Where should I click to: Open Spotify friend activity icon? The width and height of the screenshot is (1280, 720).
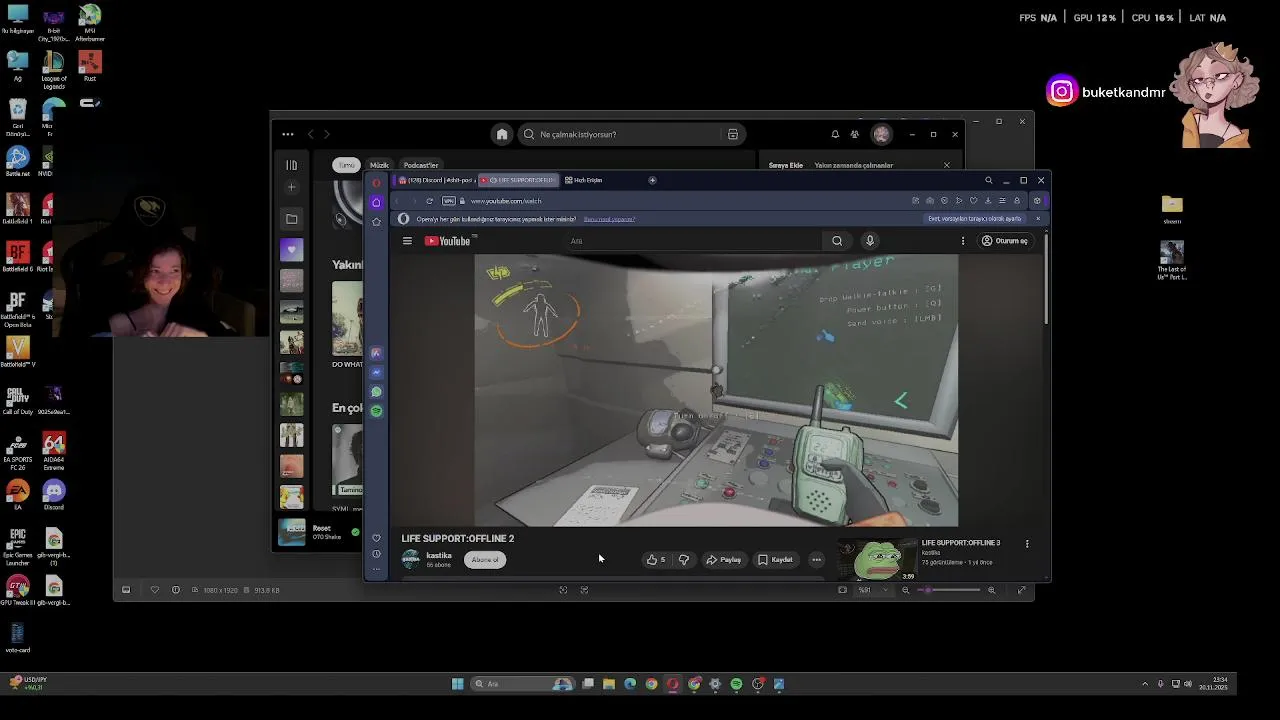point(854,134)
